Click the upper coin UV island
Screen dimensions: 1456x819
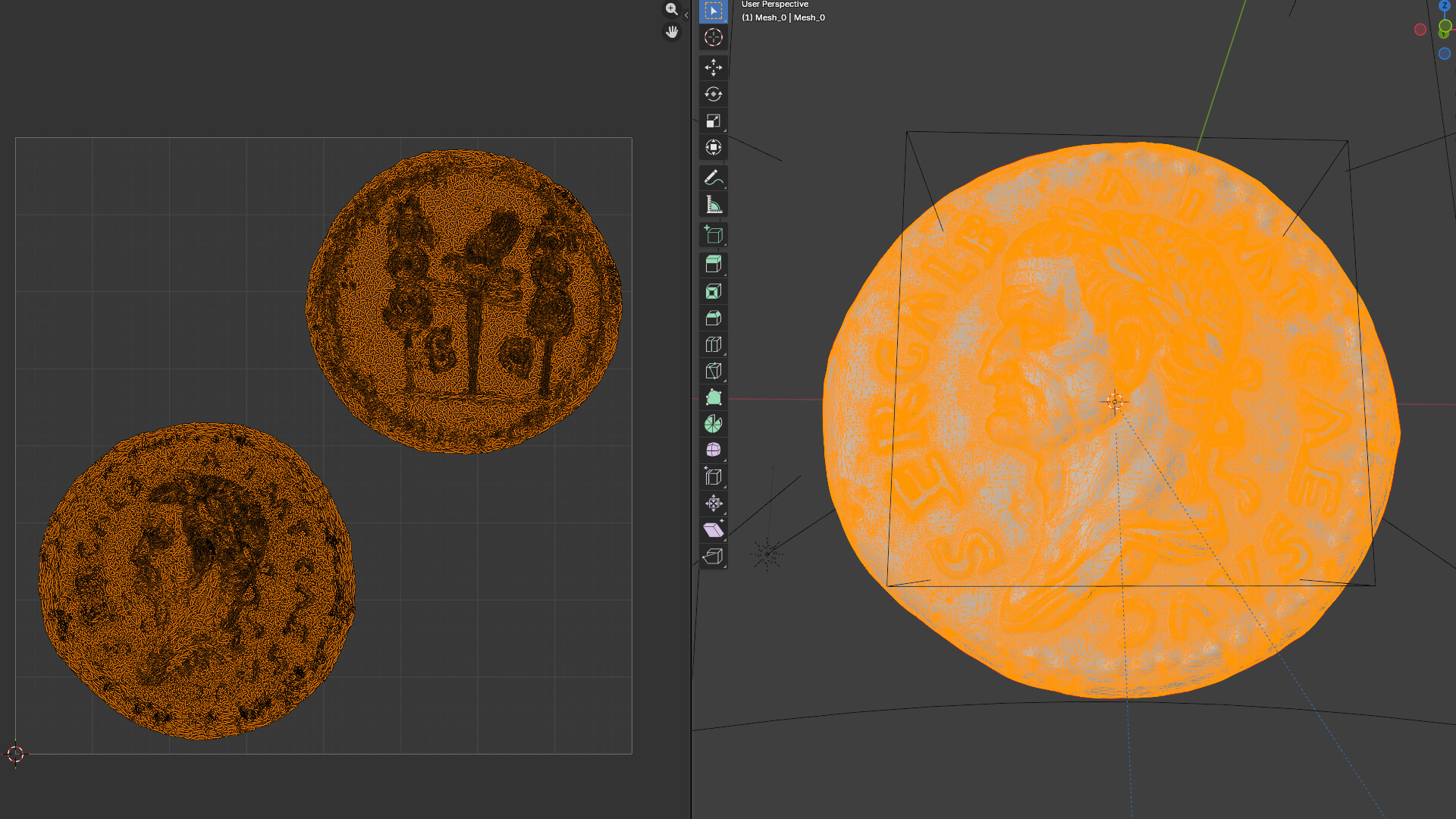point(463,302)
